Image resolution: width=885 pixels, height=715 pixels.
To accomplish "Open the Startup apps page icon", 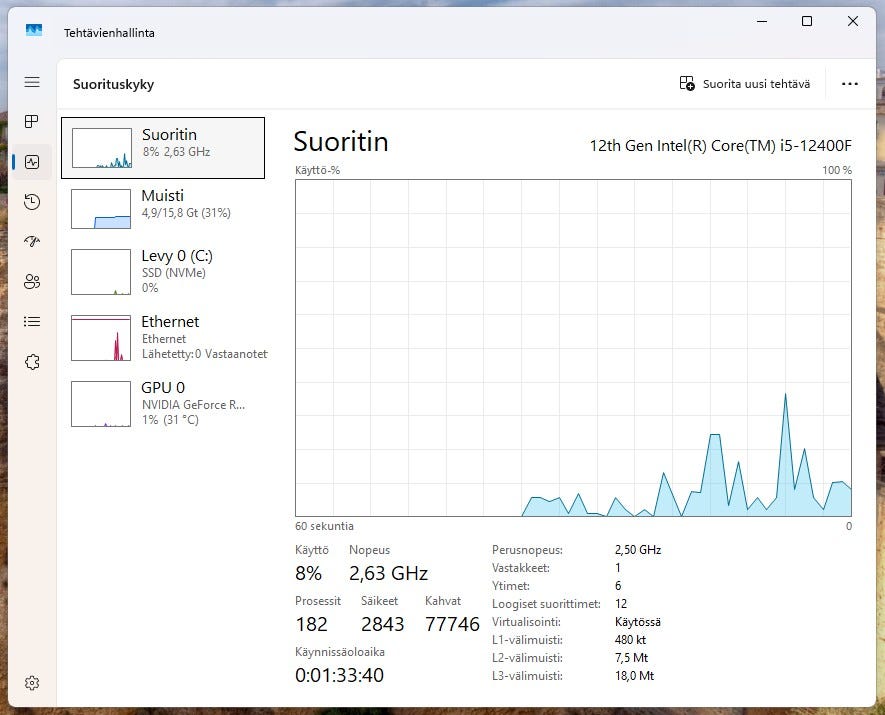I will [32, 242].
